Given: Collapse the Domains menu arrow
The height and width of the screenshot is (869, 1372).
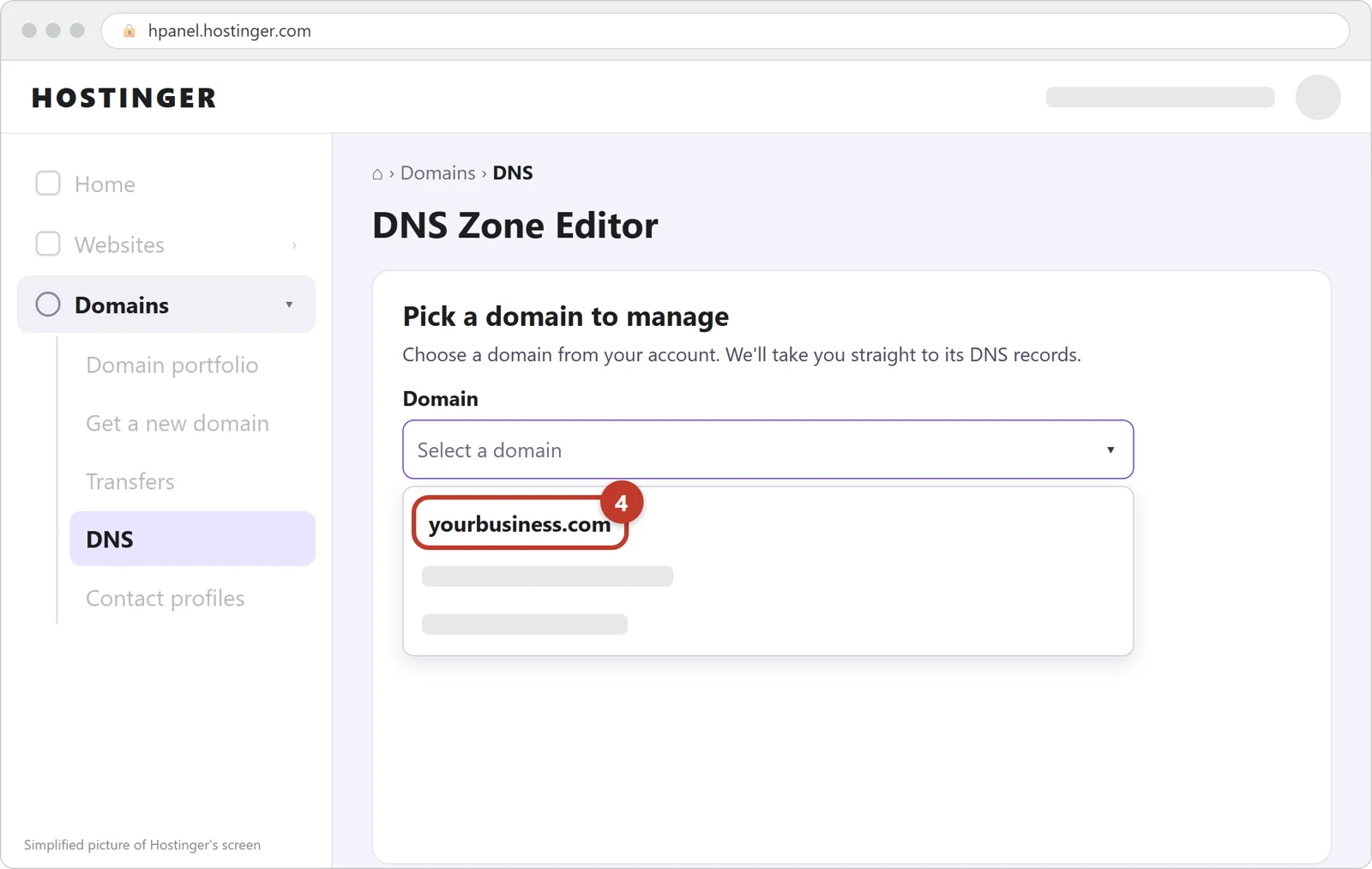Looking at the screenshot, I should click(289, 305).
